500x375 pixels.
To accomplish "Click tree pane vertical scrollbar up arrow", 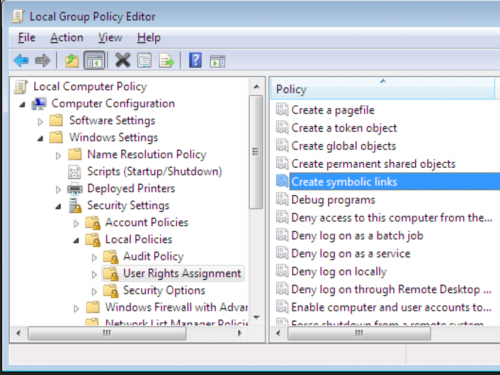I will [x=256, y=87].
